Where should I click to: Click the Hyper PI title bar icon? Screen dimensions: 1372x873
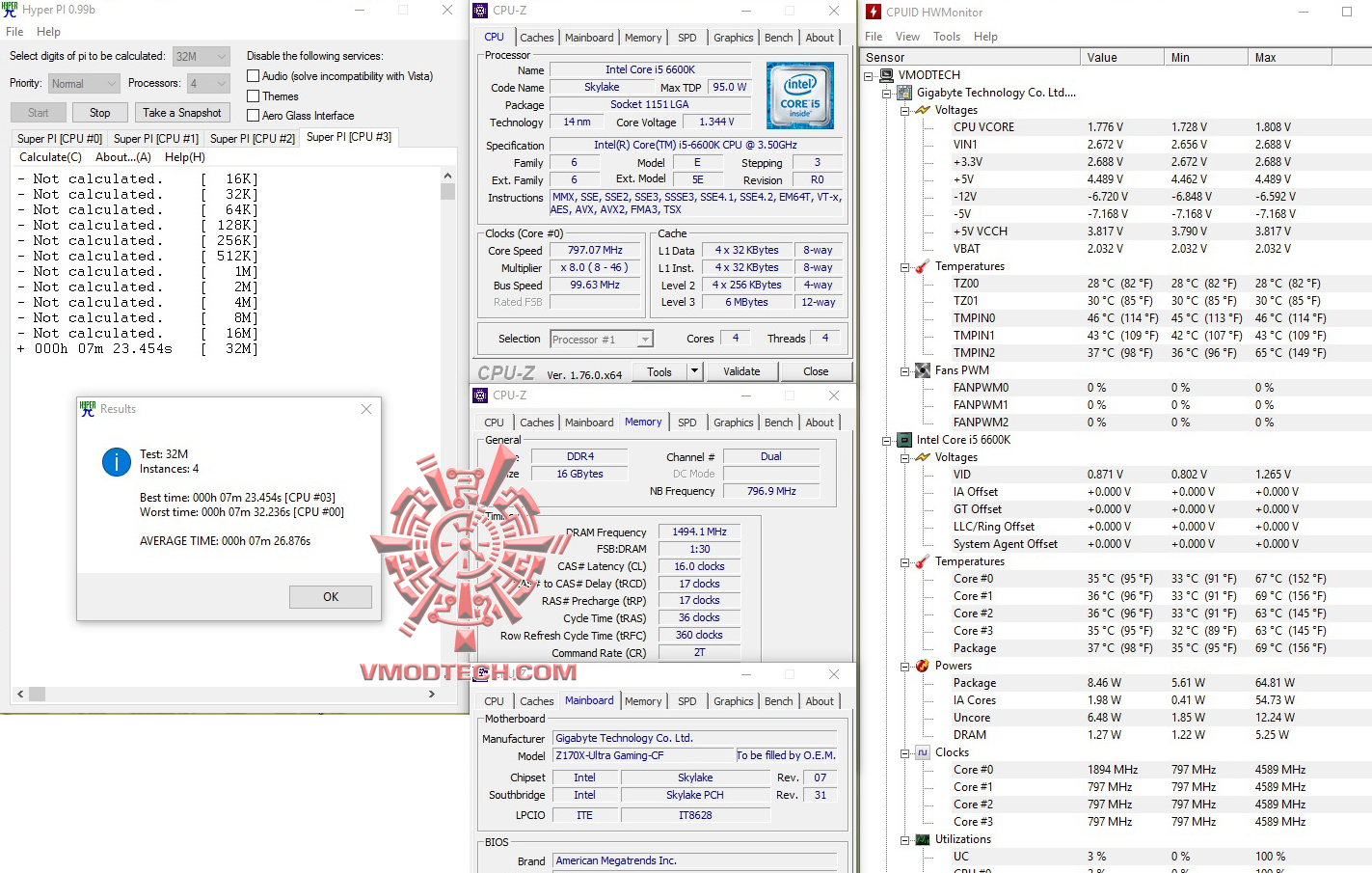(10, 10)
